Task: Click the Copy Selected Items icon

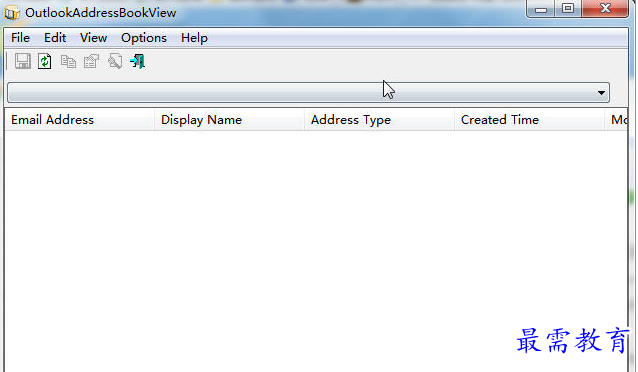Action: pos(68,61)
